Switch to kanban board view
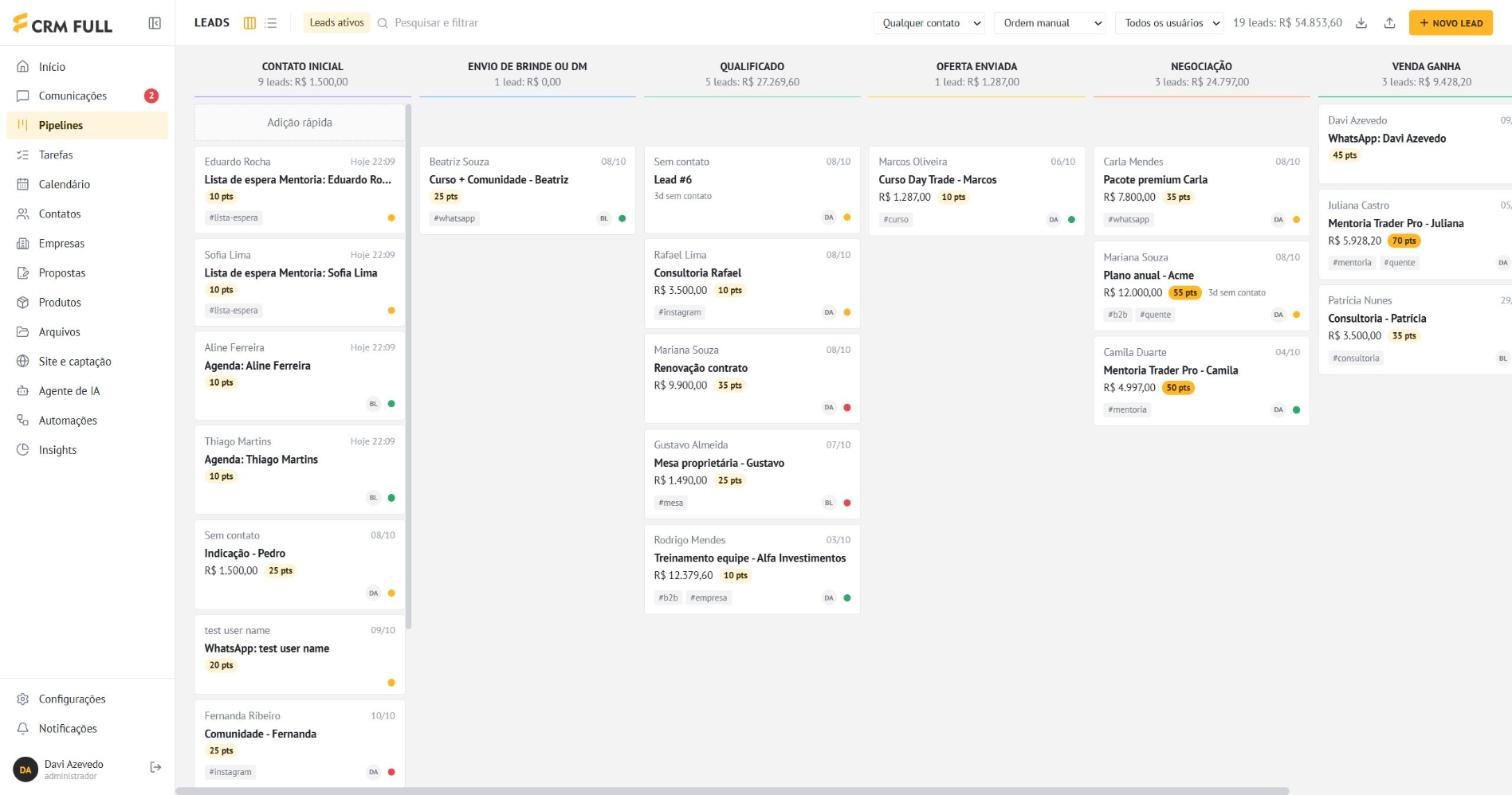The height and width of the screenshot is (795, 1512). (x=250, y=23)
